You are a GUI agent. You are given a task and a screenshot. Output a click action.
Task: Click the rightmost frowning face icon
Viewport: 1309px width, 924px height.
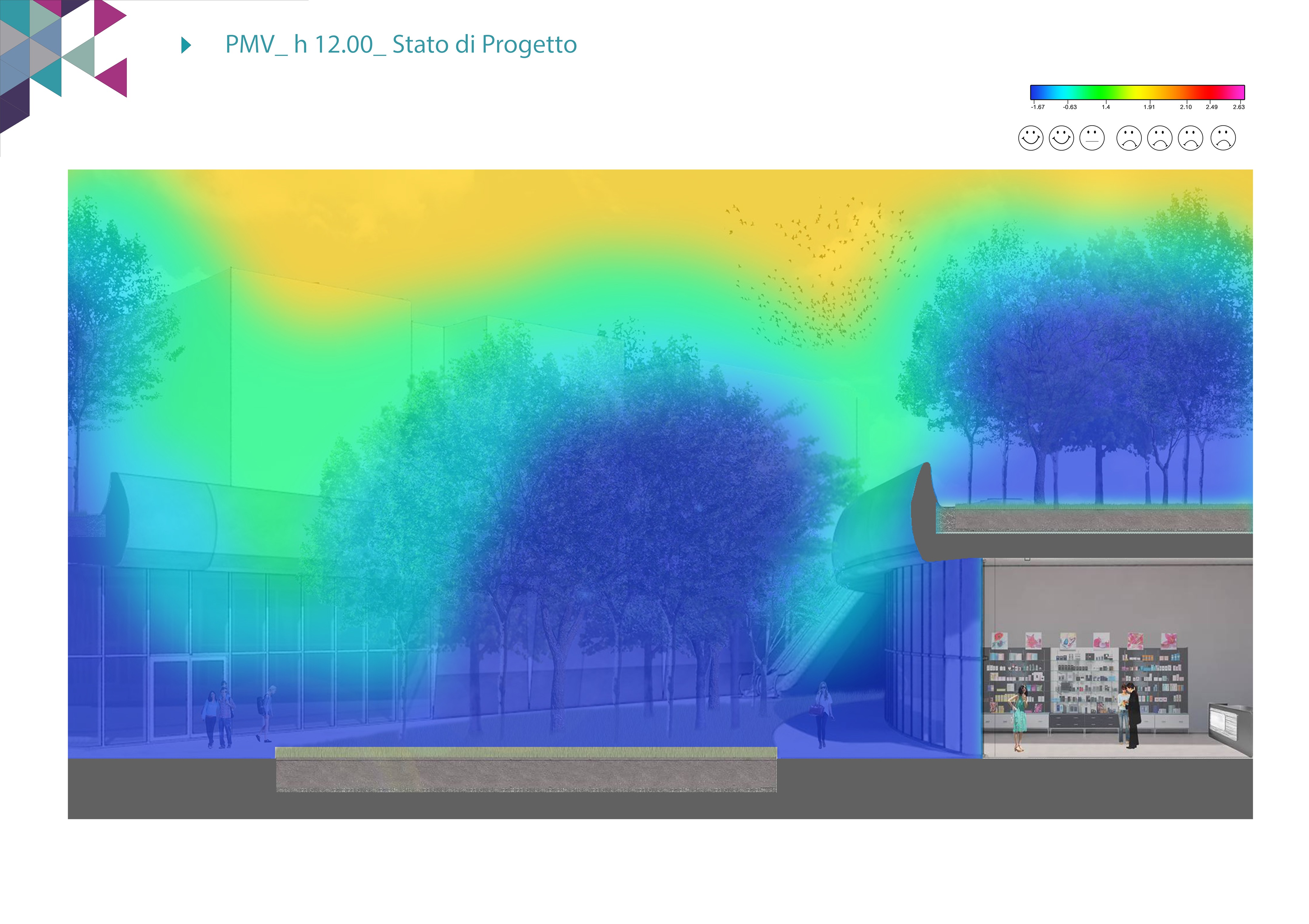[1223, 138]
